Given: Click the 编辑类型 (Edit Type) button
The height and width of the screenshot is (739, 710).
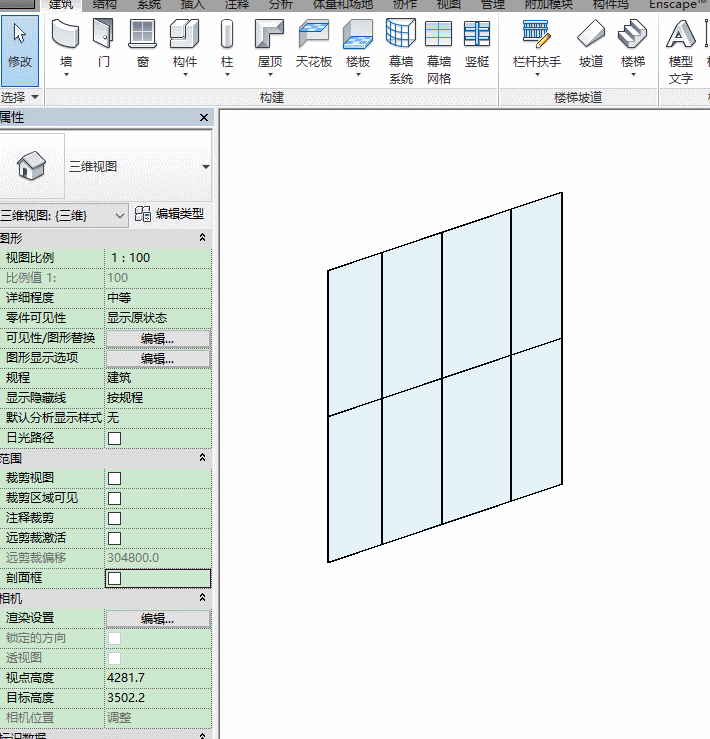Looking at the screenshot, I should (170, 214).
